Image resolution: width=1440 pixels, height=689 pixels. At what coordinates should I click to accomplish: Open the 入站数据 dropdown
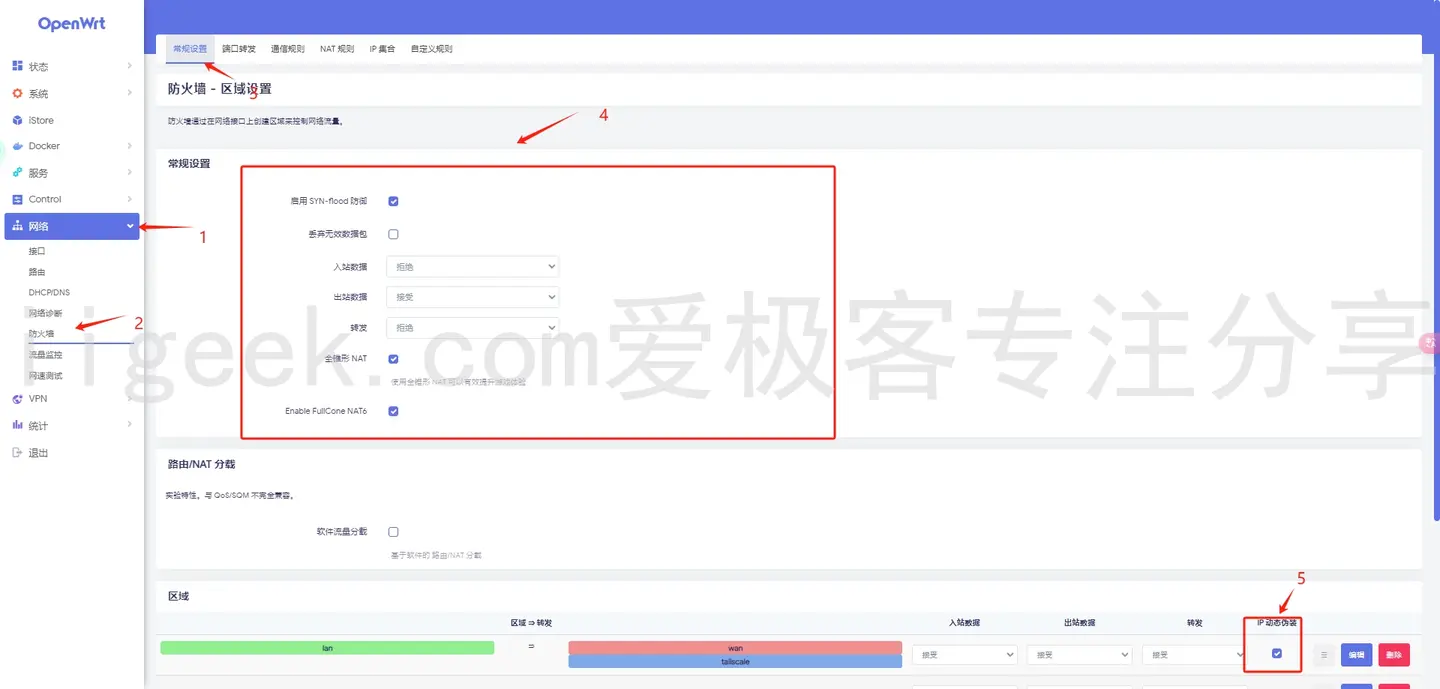click(x=472, y=266)
